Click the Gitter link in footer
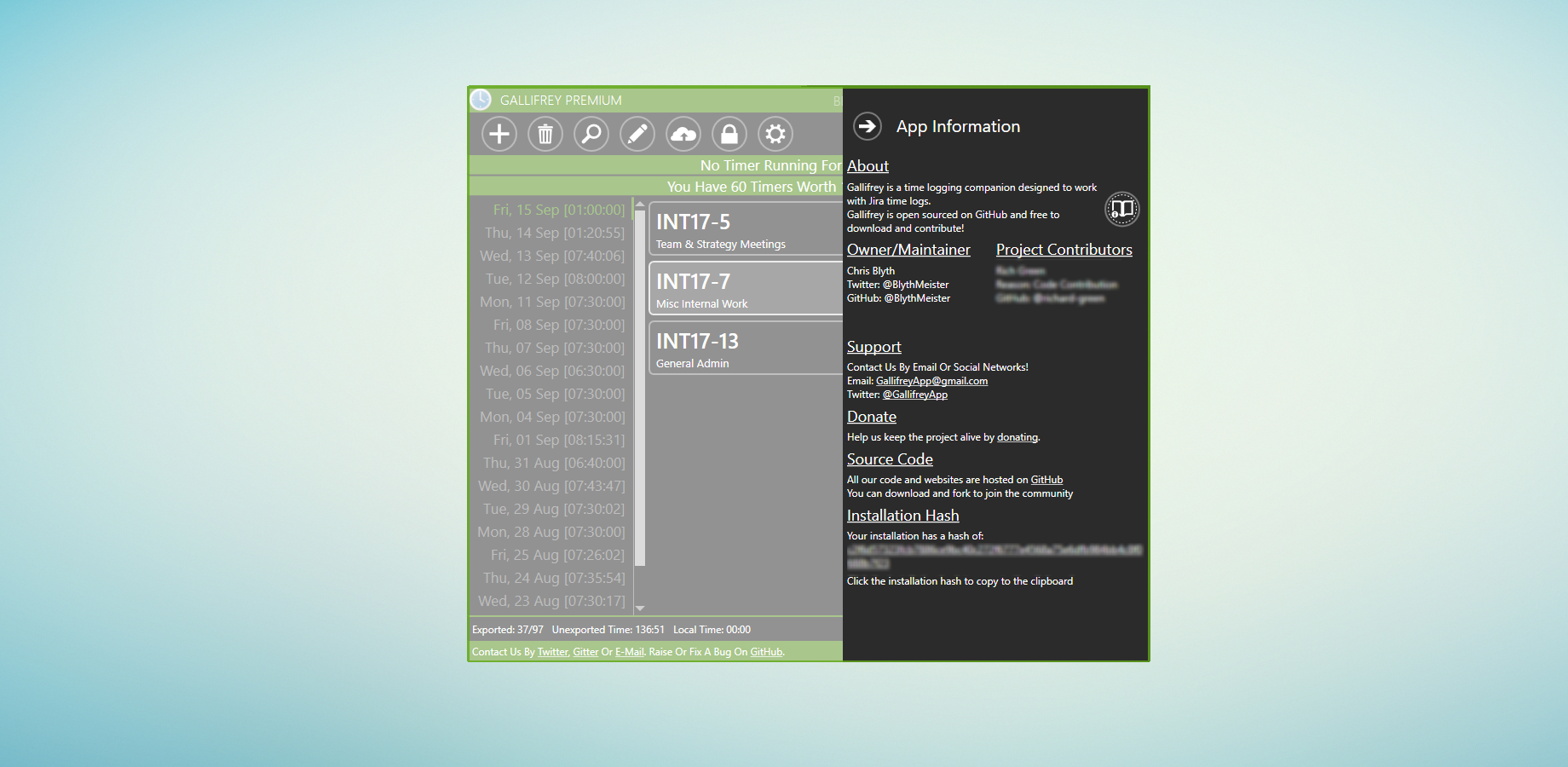Image resolution: width=1568 pixels, height=767 pixels. click(x=585, y=652)
